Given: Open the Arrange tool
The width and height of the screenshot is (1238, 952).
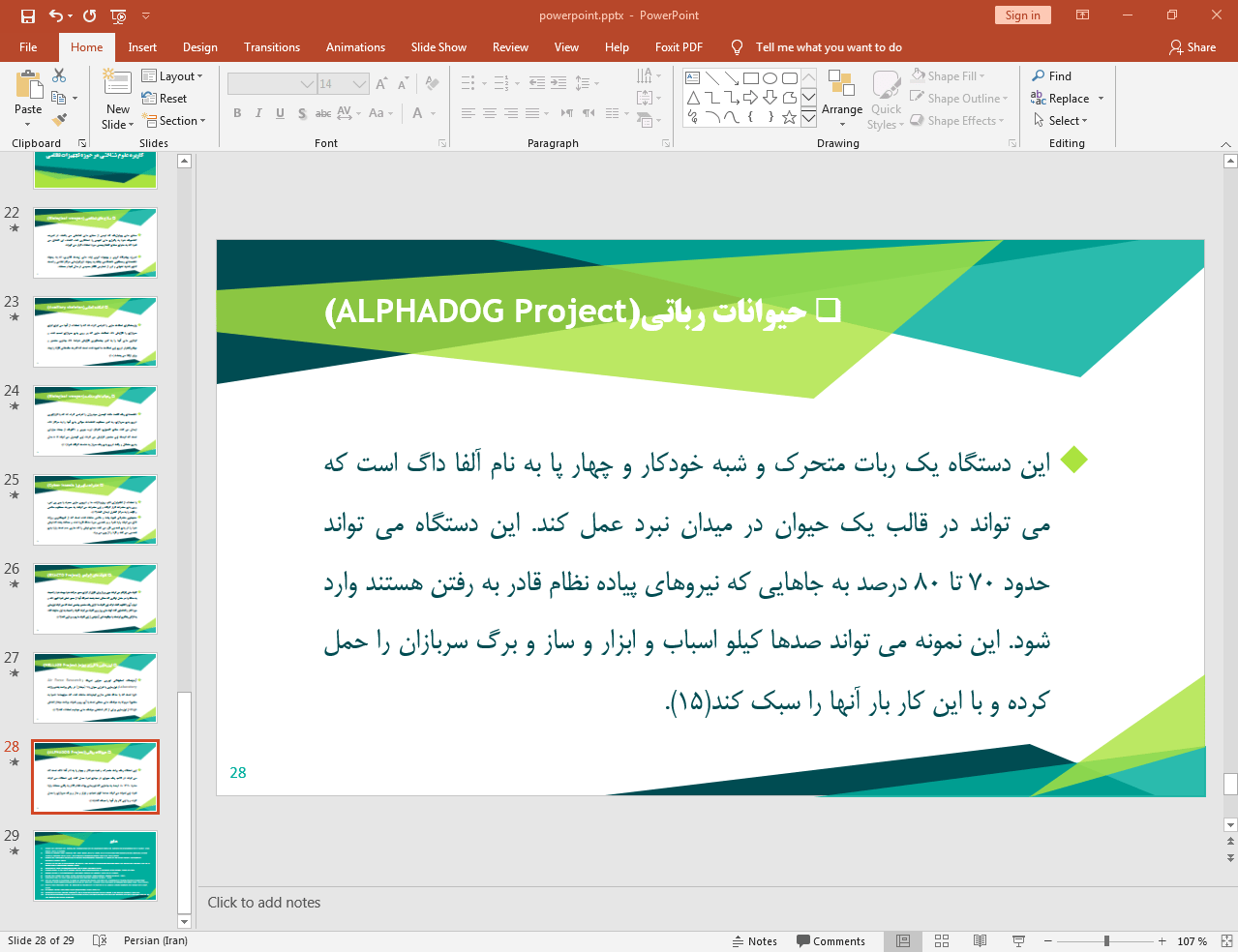Looking at the screenshot, I should (x=842, y=99).
